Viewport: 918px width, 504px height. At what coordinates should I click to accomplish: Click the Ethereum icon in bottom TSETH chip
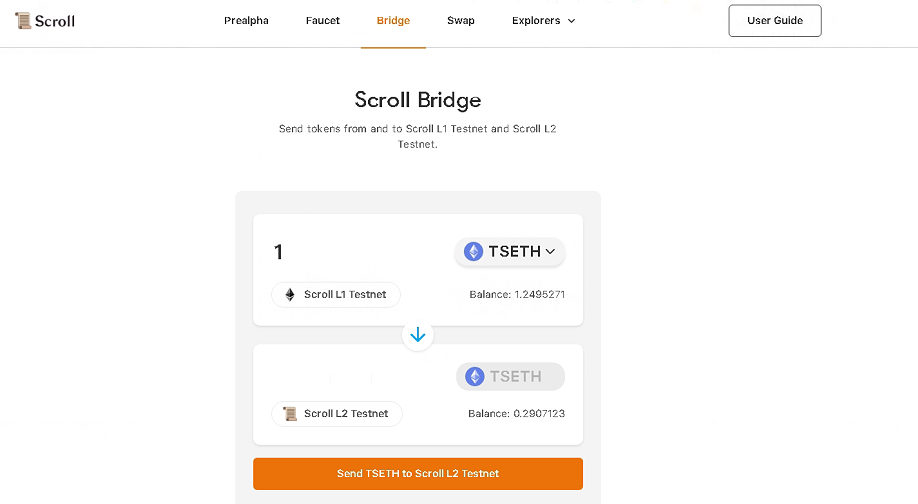coord(474,376)
